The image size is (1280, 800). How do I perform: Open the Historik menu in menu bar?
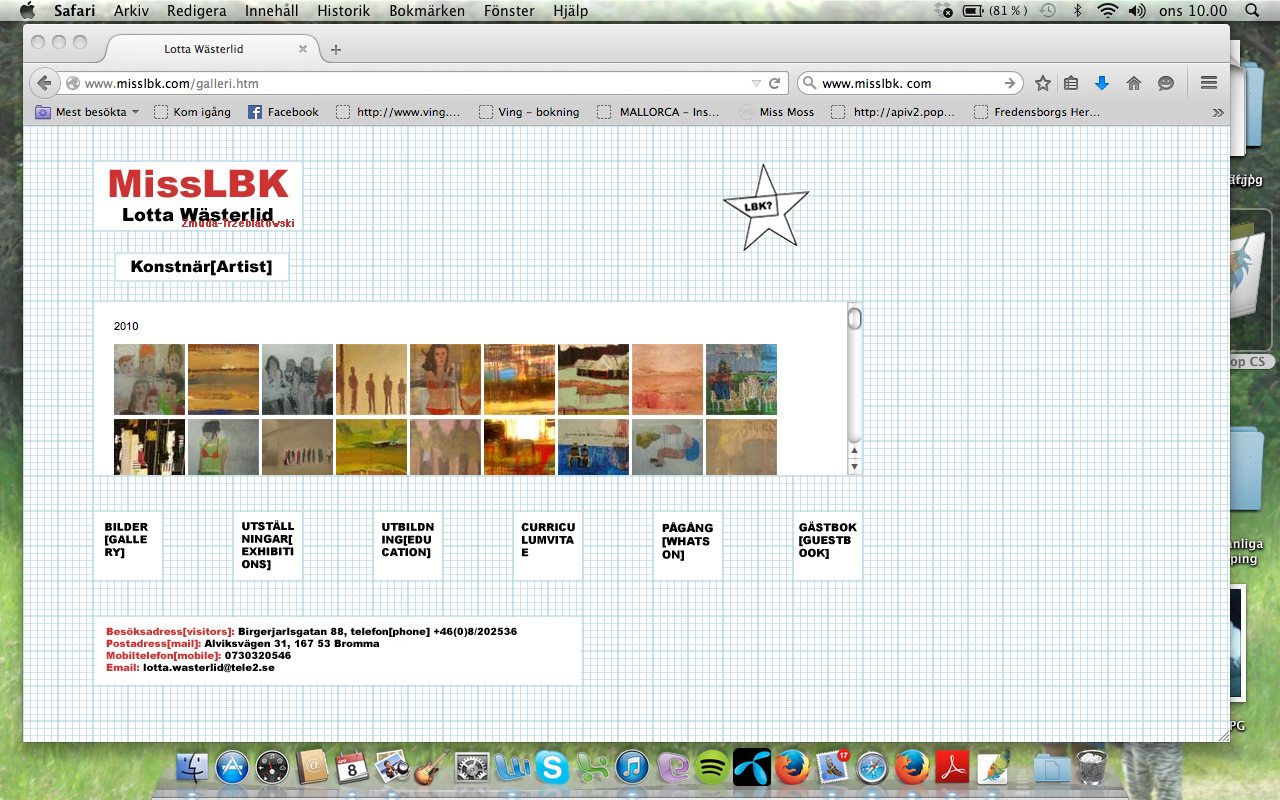click(343, 11)
